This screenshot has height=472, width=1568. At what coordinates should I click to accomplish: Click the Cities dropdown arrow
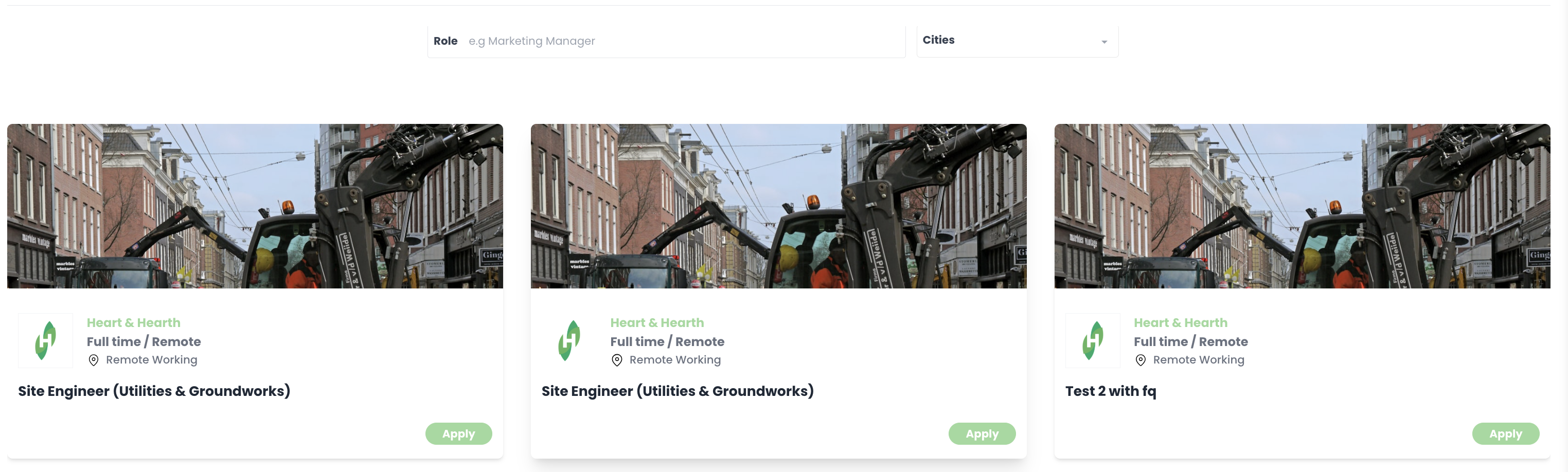pos(1104,42)
